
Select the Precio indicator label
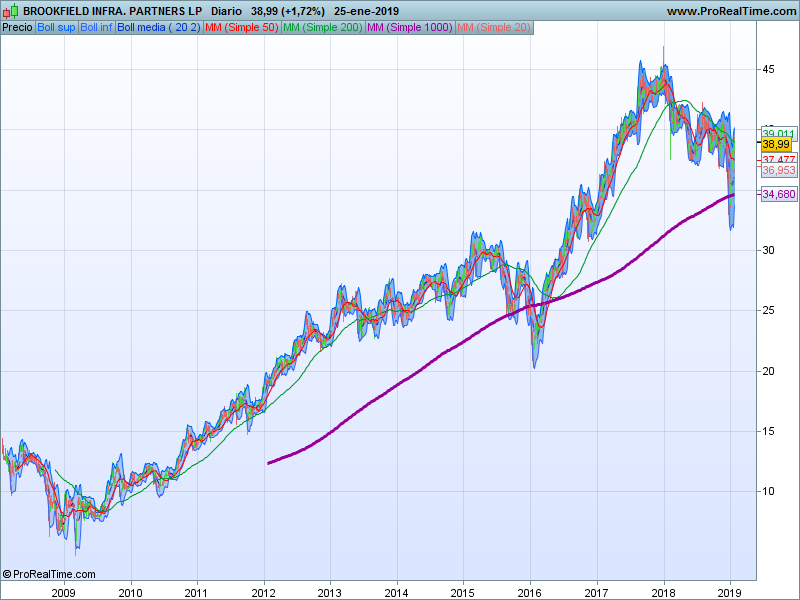point(18,28)
